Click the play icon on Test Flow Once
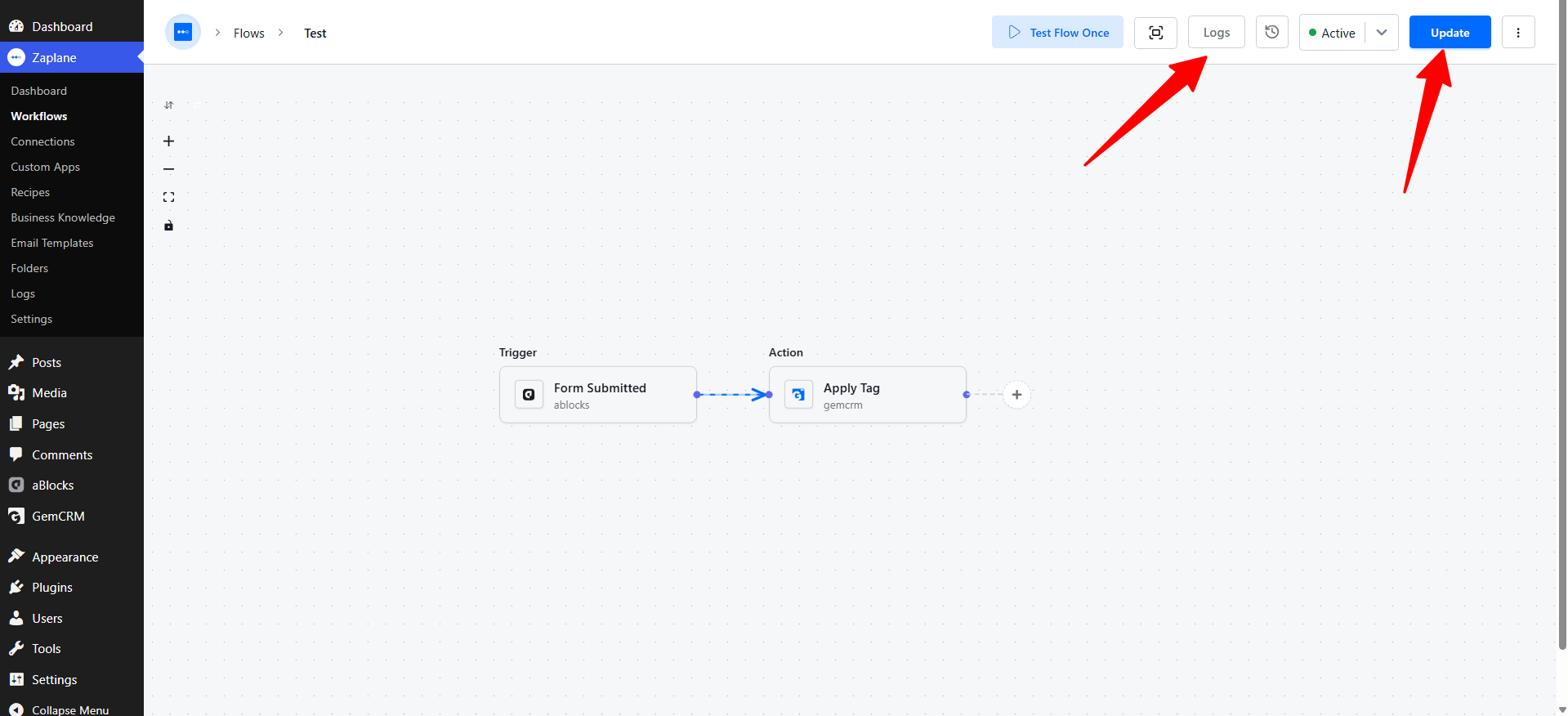Image resolution: width=1568 pixels, height=716 pixels. point(1014,33)
